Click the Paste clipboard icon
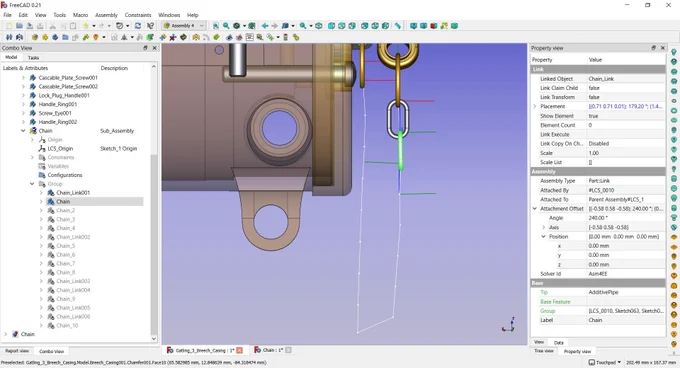 coord(73,26)
